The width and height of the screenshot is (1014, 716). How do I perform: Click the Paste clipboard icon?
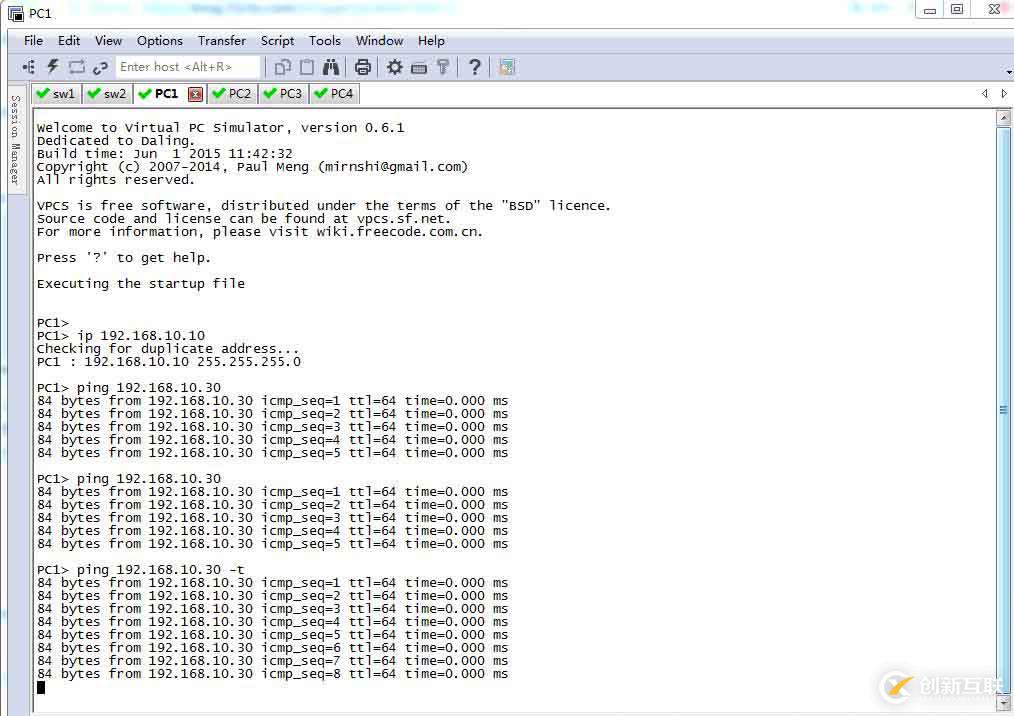tap(307, 67)
